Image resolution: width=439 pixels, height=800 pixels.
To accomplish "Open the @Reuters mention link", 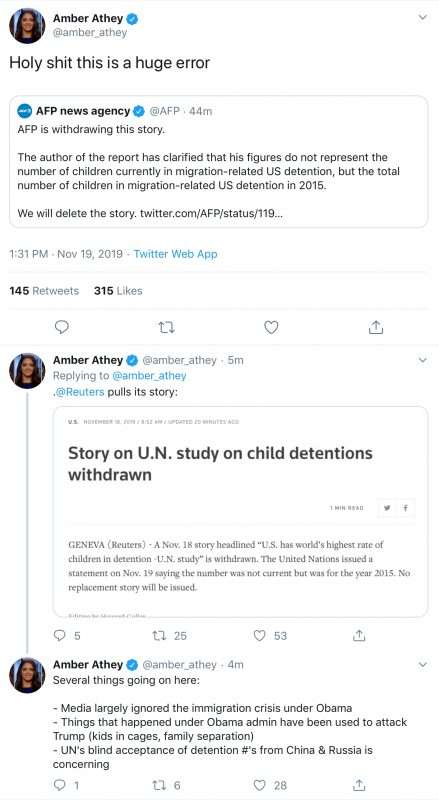I will (81, 392).
